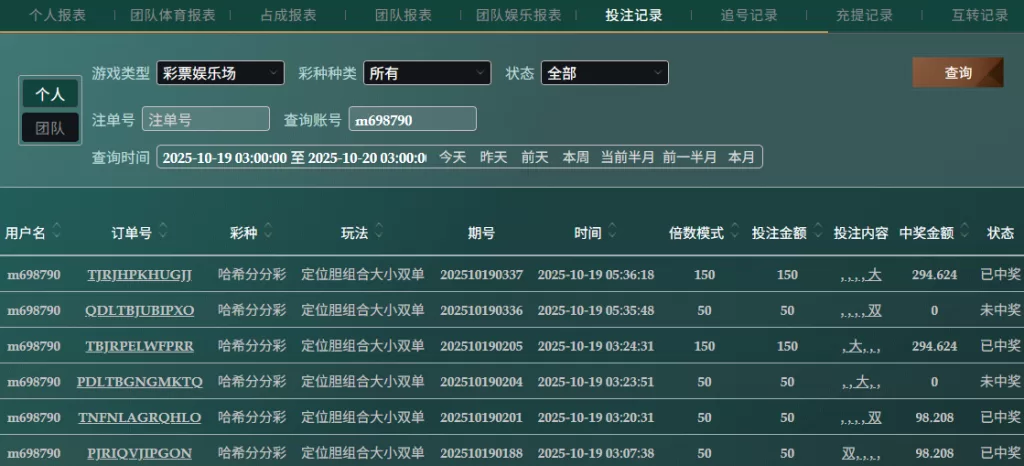Screen dimensions: 1024x466
Task: Click the 投注金额 sort arrows
Action: pyautogui.click(x=818, y=232)
